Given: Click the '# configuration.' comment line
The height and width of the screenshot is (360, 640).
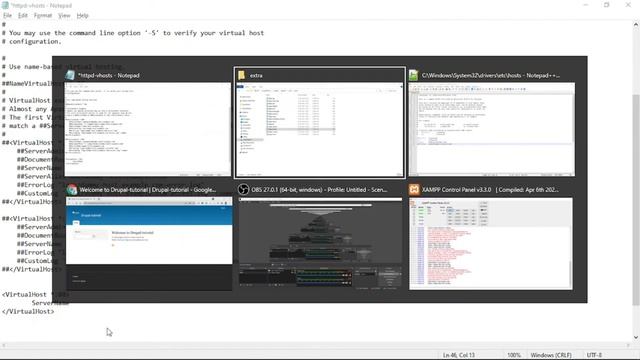Looking at the screenshot, I should pos(32,41).
